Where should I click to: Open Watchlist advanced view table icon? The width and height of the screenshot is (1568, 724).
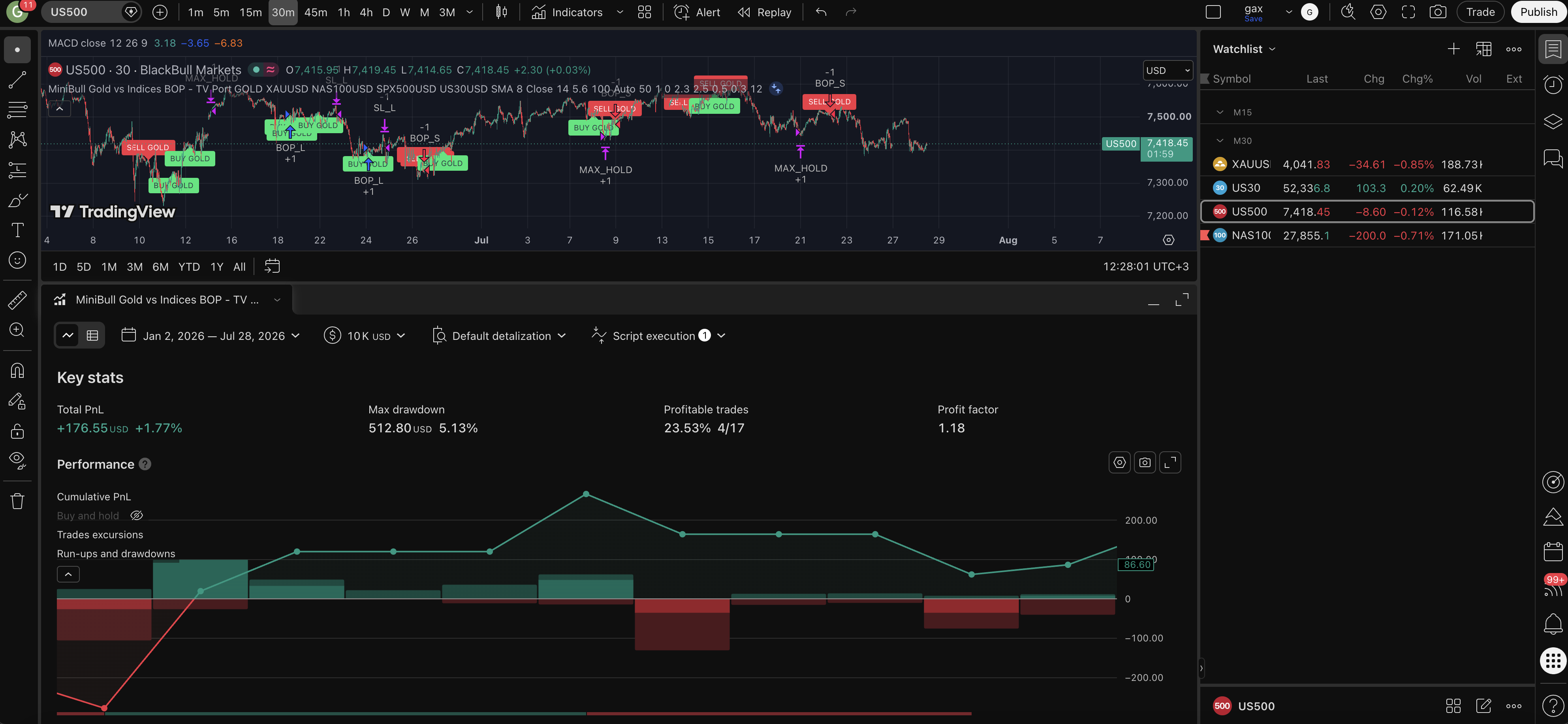click(x=1483, y=49)
